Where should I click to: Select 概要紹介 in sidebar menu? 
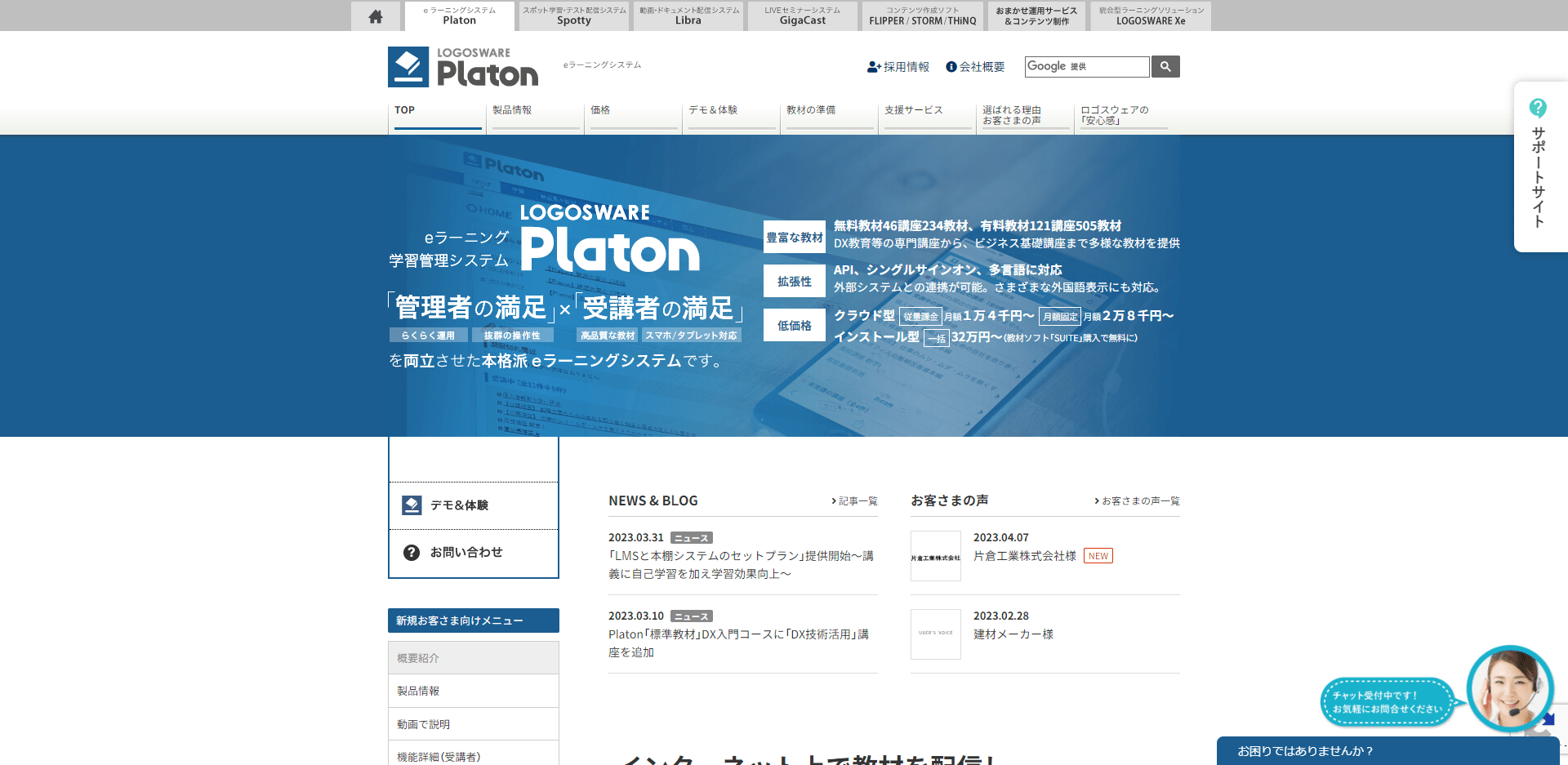point(474,658)
